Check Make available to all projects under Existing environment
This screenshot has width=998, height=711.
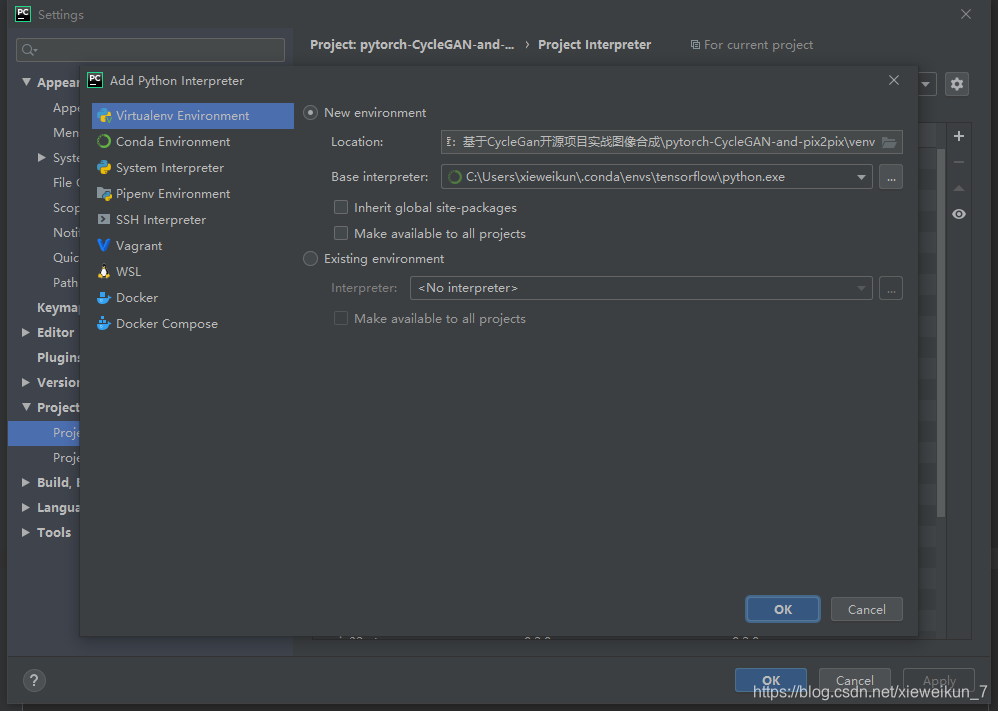341,318
